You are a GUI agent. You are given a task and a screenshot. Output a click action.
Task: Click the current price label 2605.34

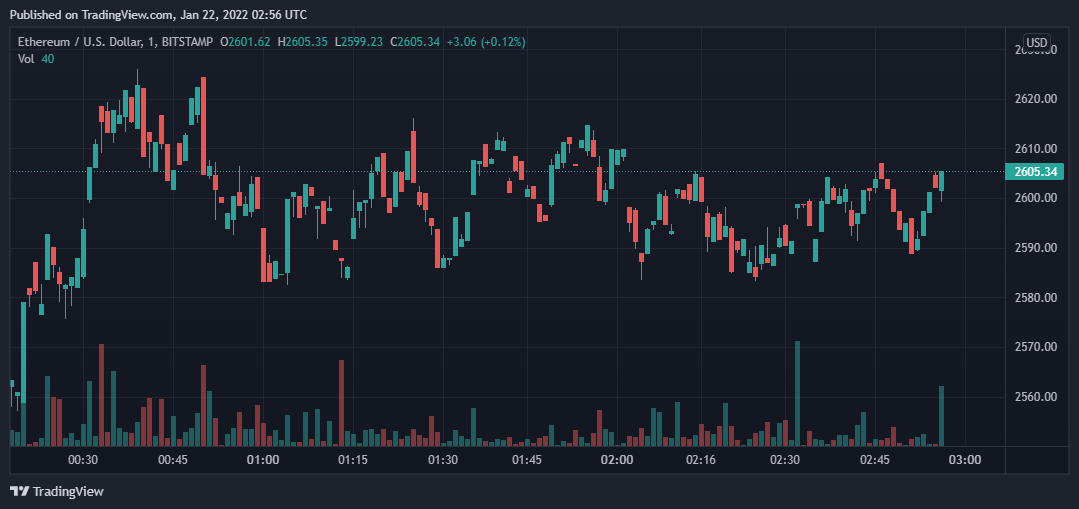(x=1035, y=172)
